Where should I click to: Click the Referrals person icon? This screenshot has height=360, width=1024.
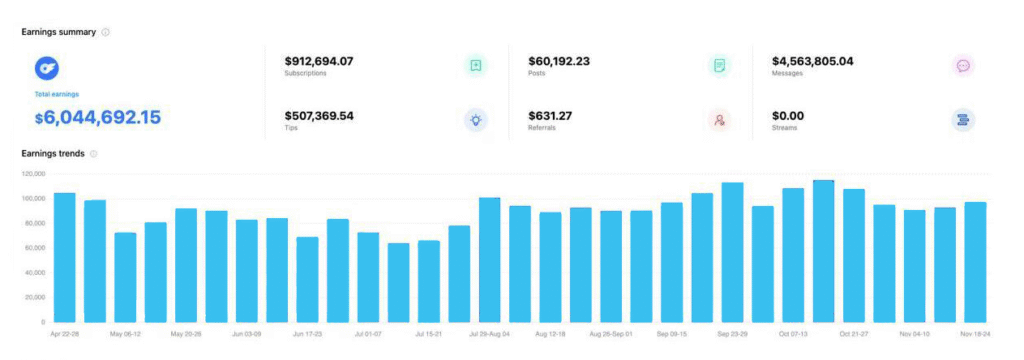pos(720,120)
